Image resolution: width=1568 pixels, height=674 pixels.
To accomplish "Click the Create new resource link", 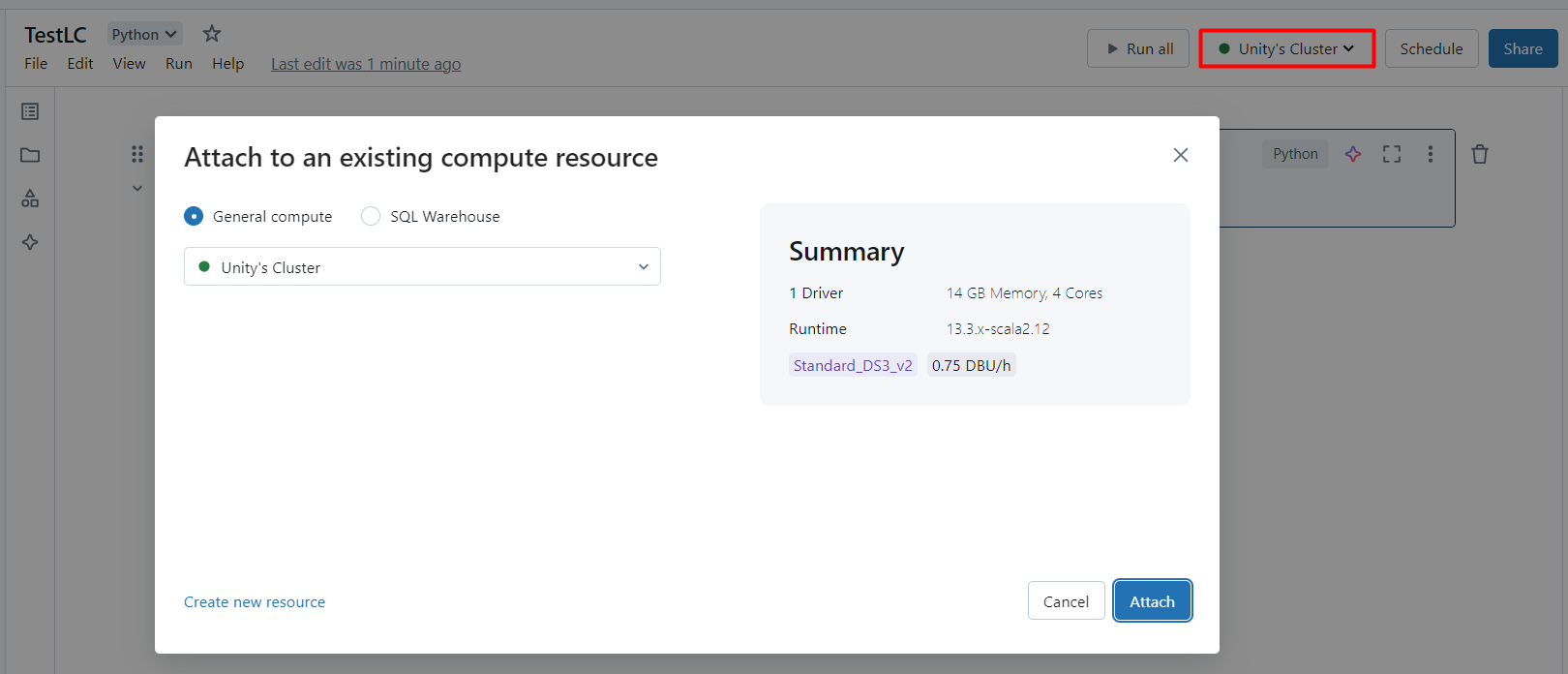I will tap(255, 601).
